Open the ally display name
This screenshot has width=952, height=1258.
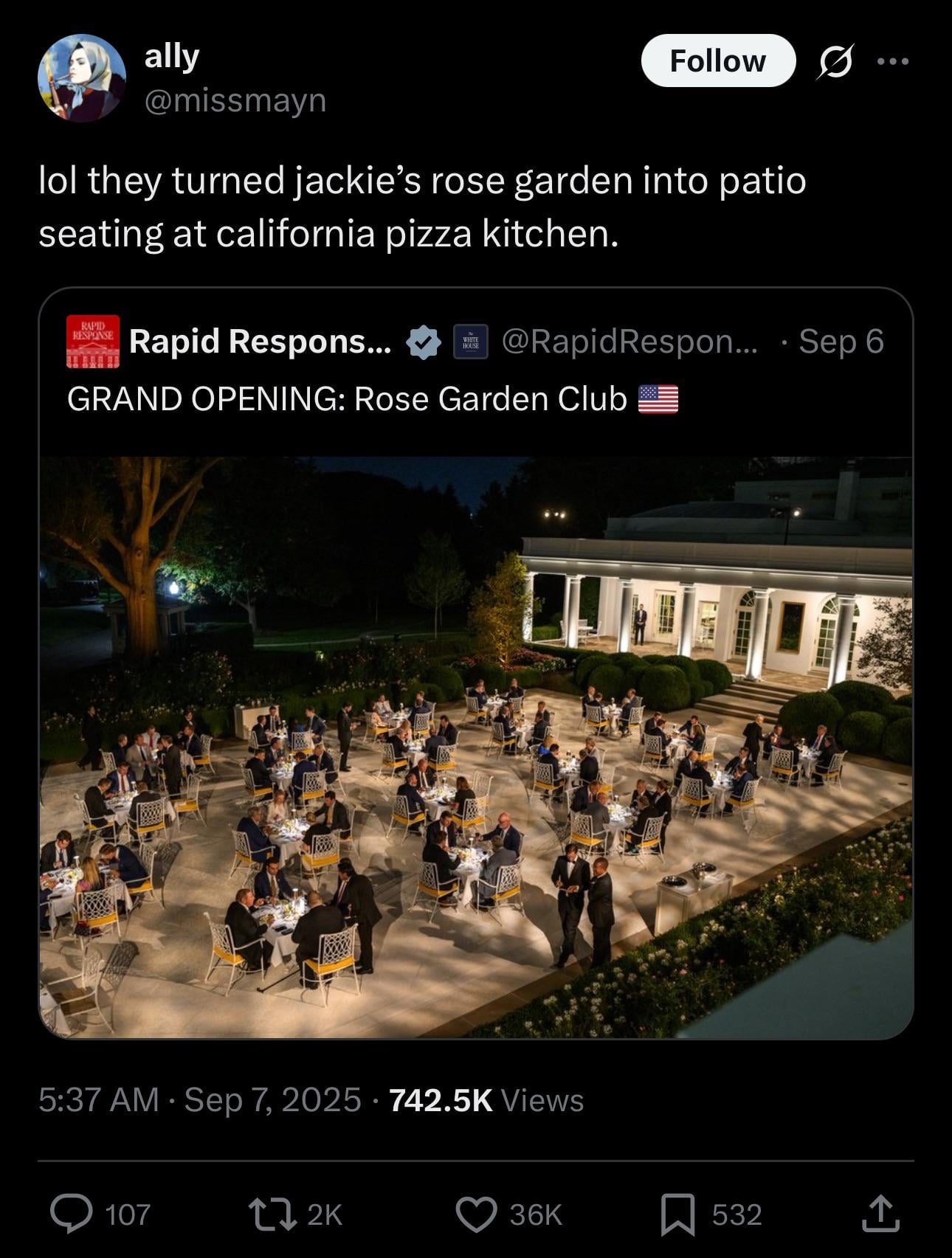coord(172,57)
